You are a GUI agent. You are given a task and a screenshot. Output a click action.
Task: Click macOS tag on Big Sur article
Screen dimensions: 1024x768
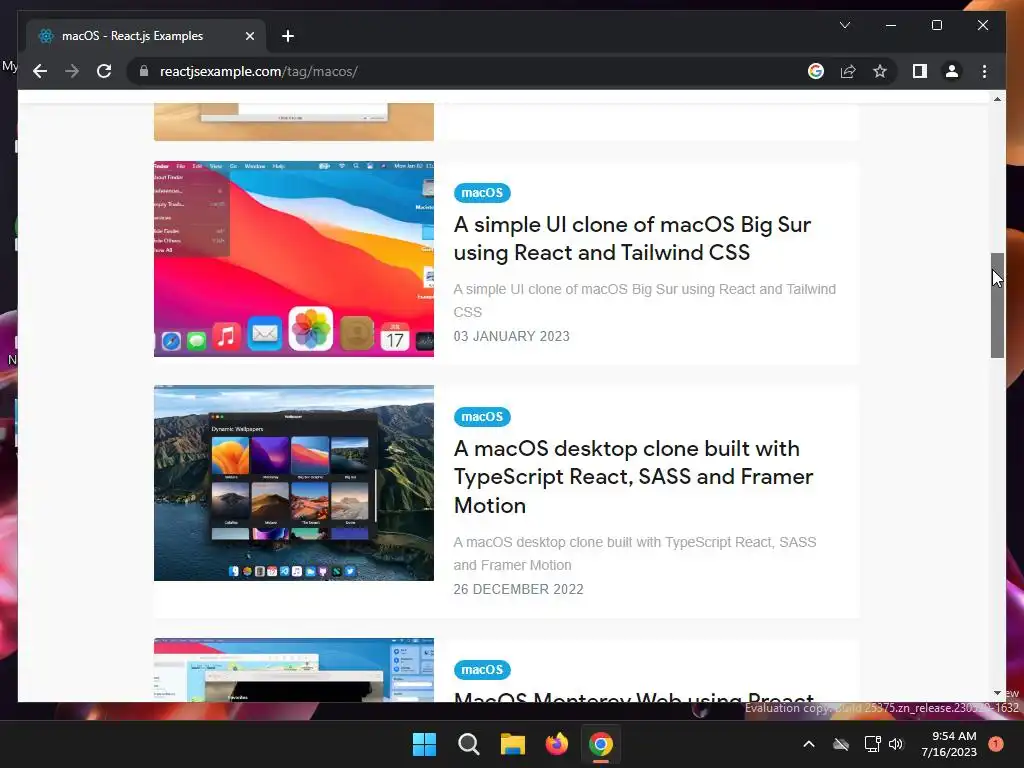[482, 193]
